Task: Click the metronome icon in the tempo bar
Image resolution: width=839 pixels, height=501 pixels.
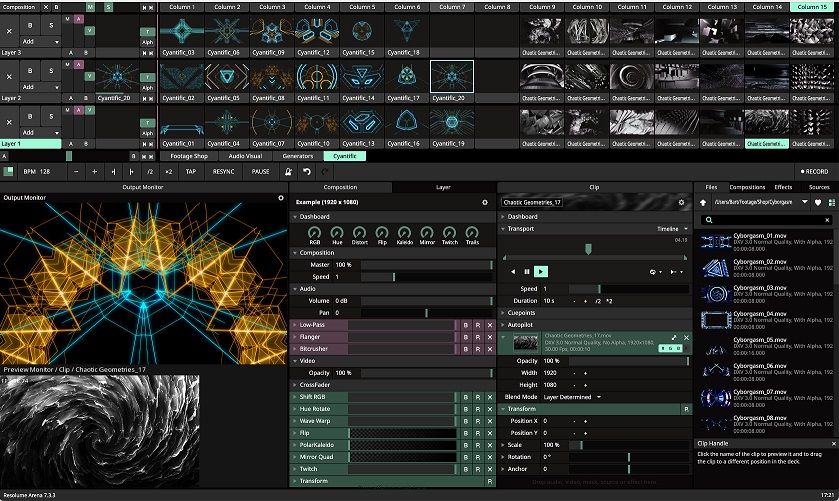Action: (x=288, y=172)
